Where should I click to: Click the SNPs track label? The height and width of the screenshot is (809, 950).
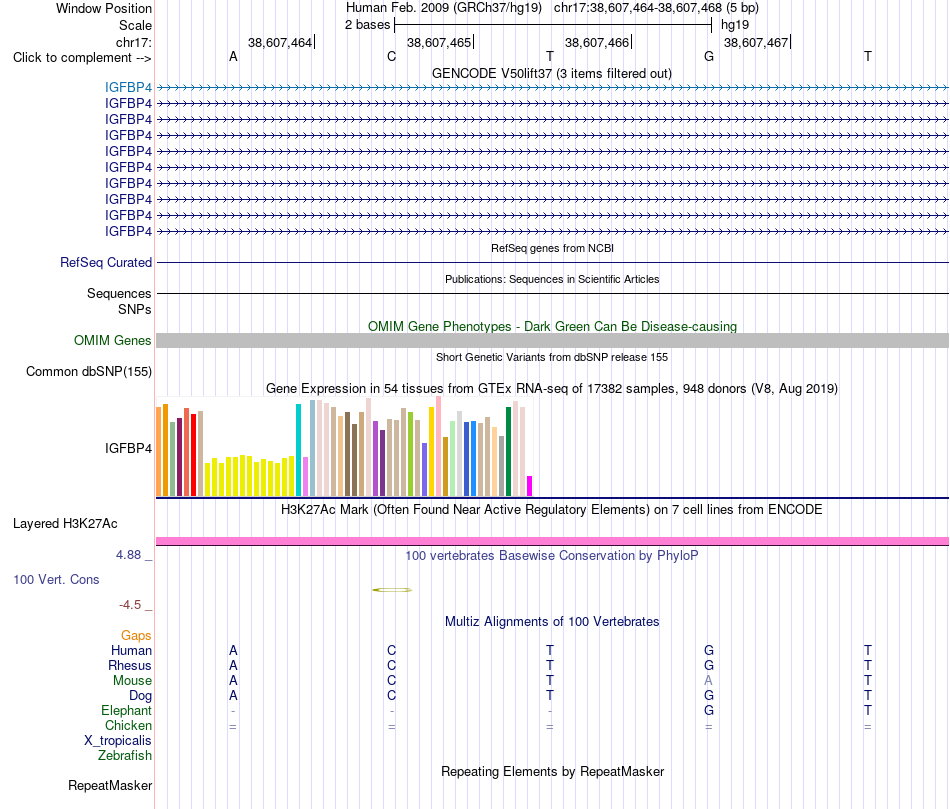[x=135, y=309]
